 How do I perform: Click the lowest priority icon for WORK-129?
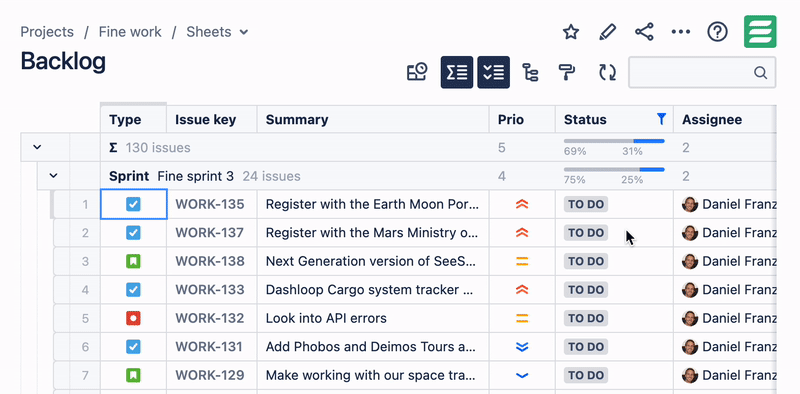[x=522, y=376]
